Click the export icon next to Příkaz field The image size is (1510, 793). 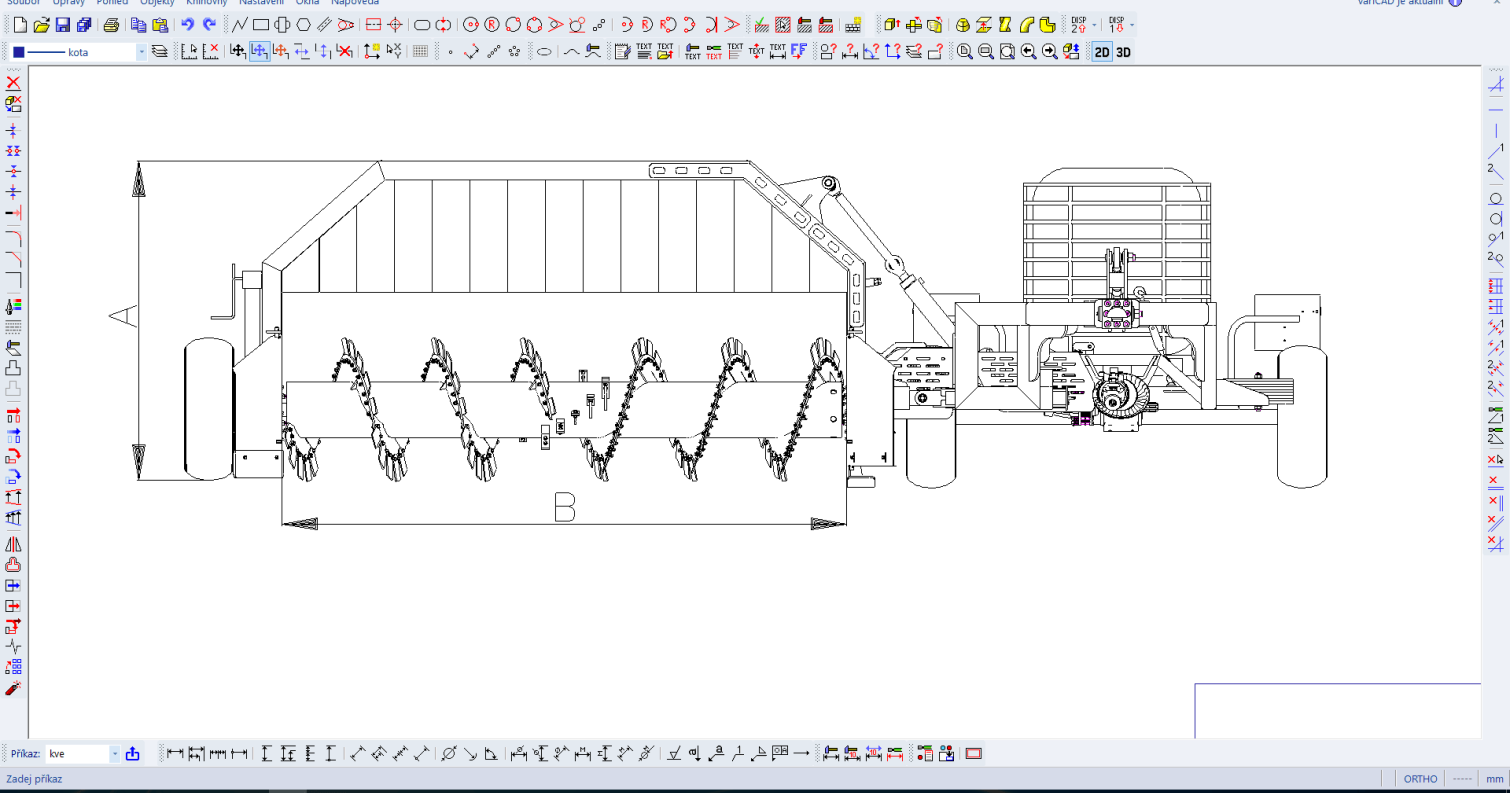tap(132, 754)
